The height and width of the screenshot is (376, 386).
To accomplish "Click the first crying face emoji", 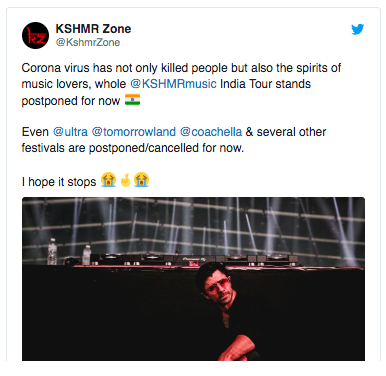I will click(108, 180).
